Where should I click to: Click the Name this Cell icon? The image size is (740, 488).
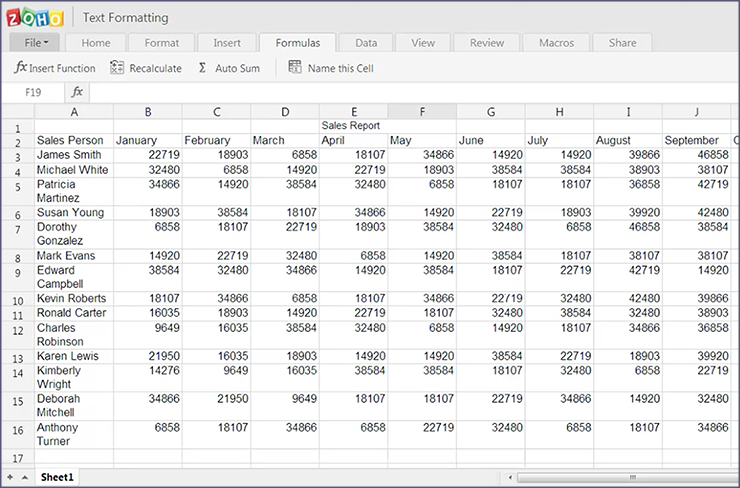coord(295,68)
